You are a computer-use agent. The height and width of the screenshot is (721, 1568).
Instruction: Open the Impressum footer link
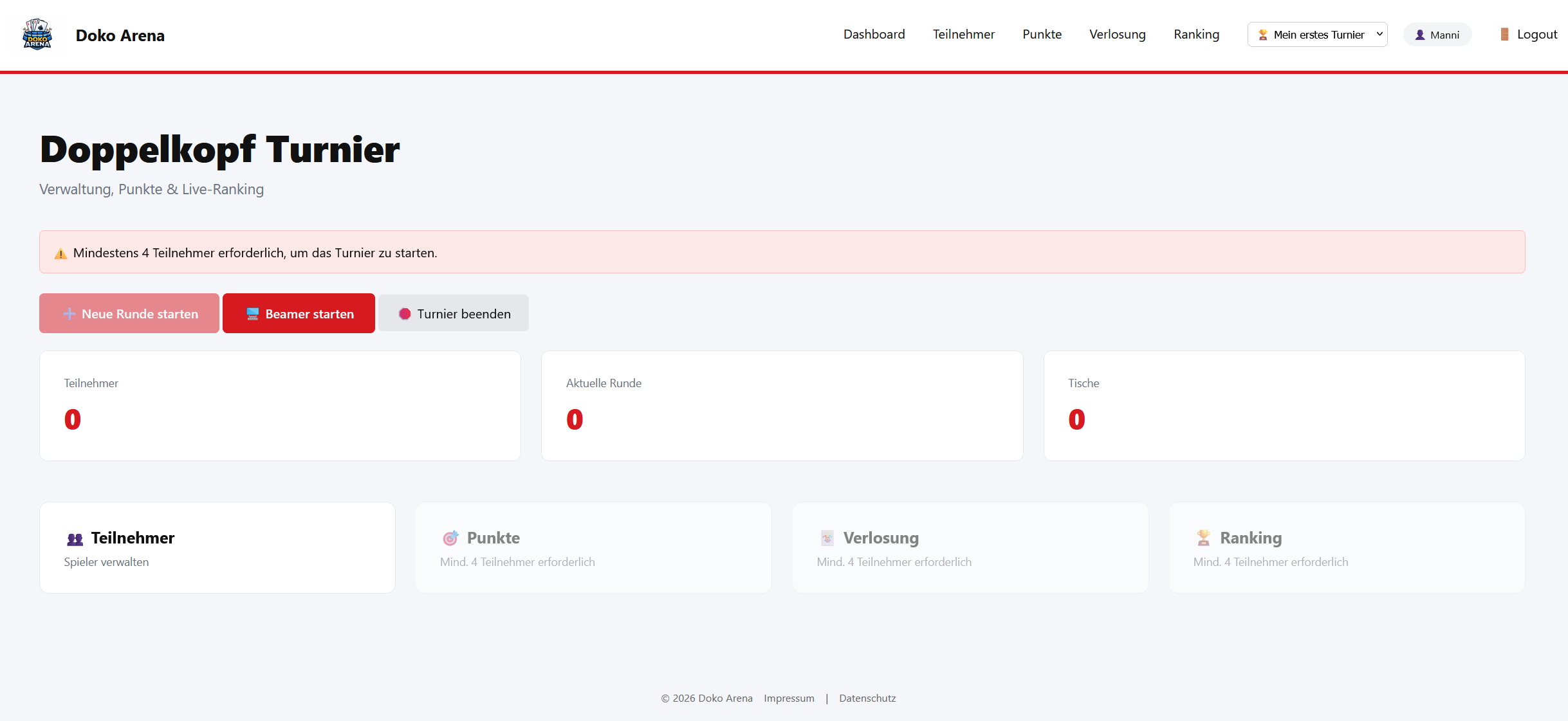tap(788, 698)
